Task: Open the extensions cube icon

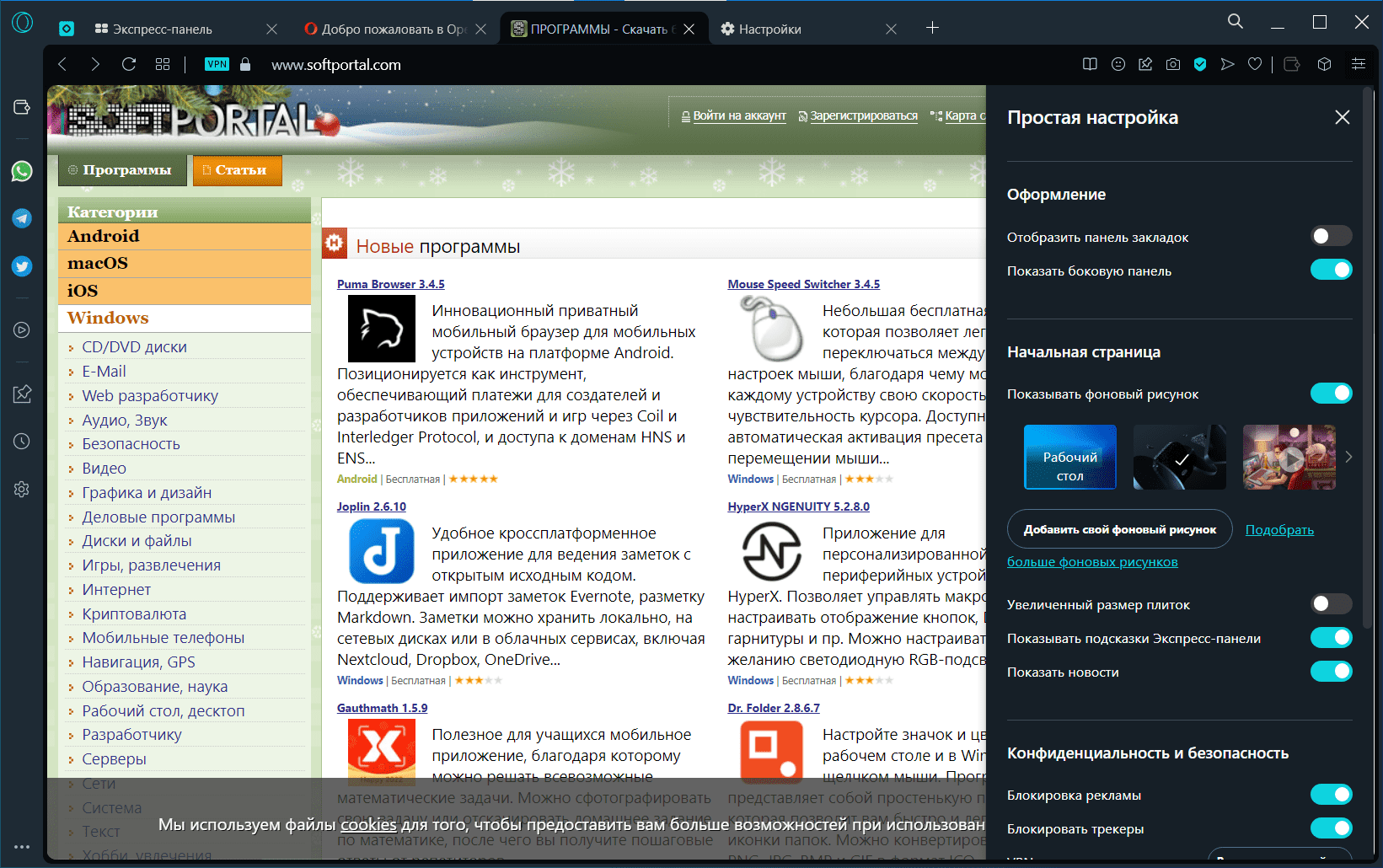Action: 1324,64
